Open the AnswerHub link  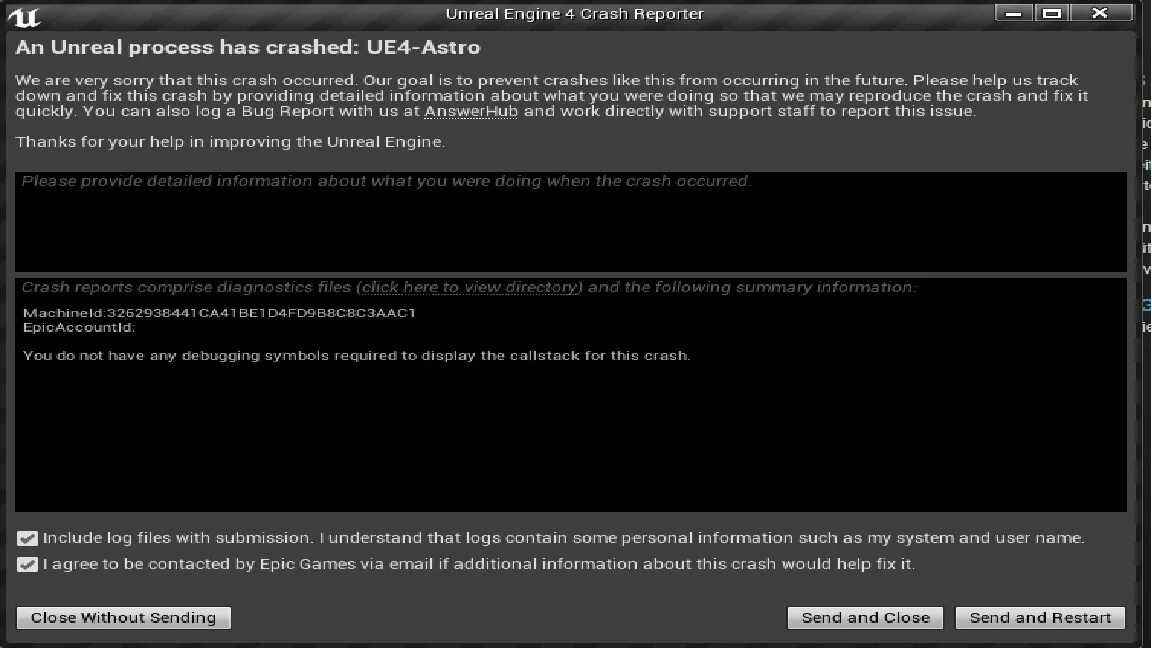click(471, 111)
